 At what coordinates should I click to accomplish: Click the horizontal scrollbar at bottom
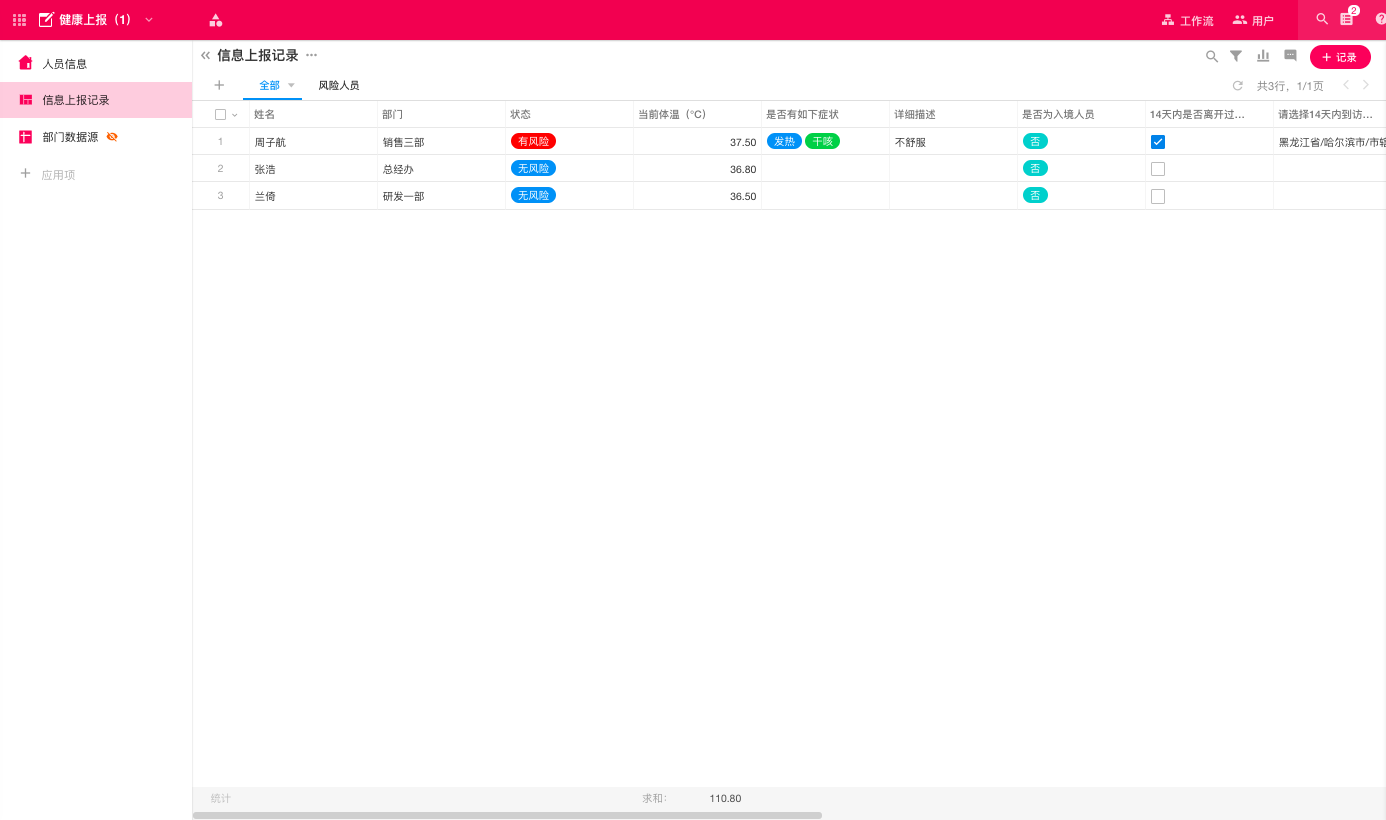pyautogui.click(x=507, y=815)
